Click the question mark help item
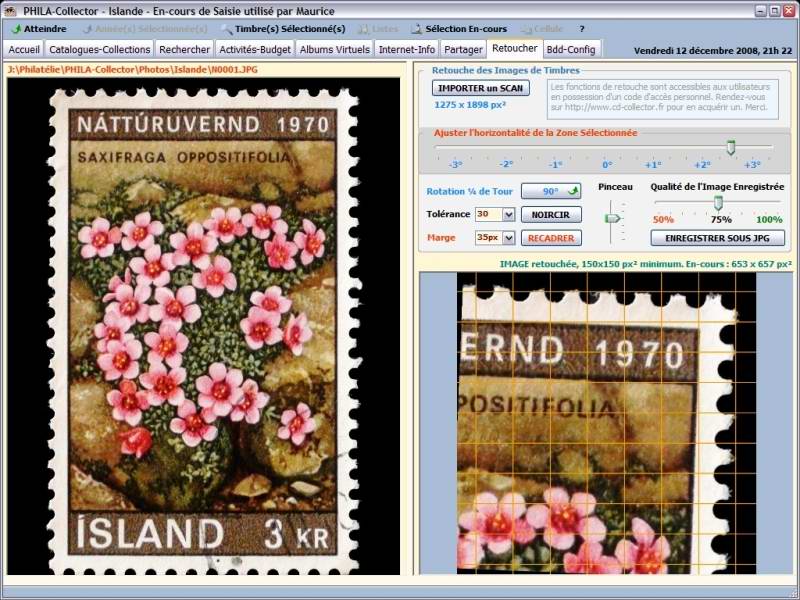The width and height of the screenshot is (800, 600). [x=582, y=29]
